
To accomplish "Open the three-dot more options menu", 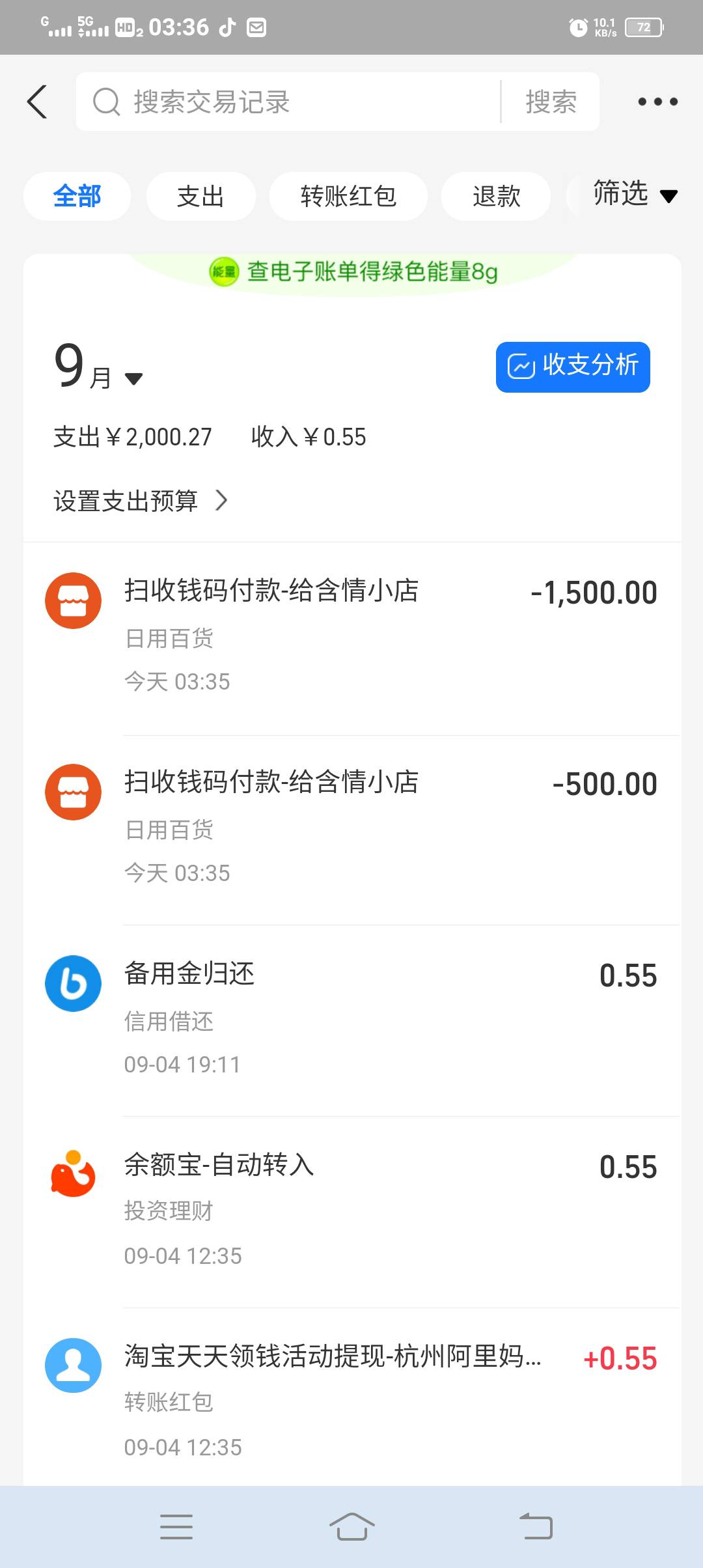I will (657, 102).
